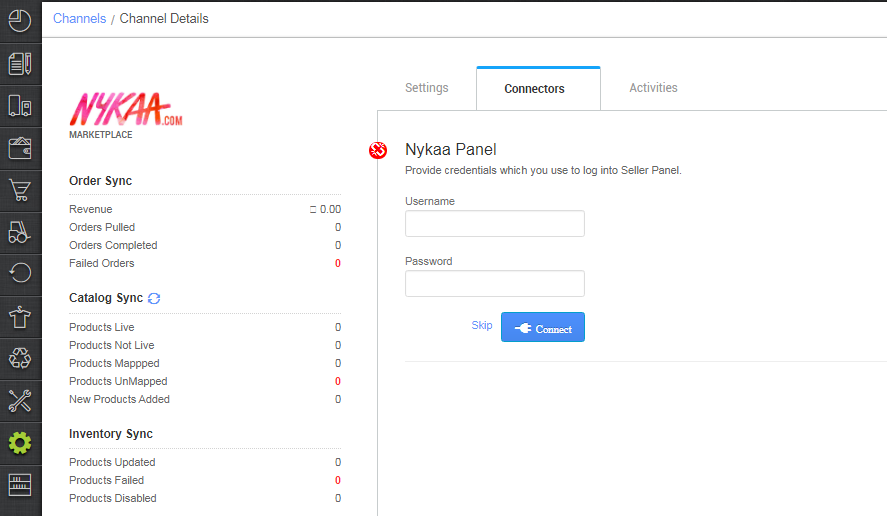887x516 pixels.
Task: Open the shopping cart sidebar icon
Action: coord(20,190)
